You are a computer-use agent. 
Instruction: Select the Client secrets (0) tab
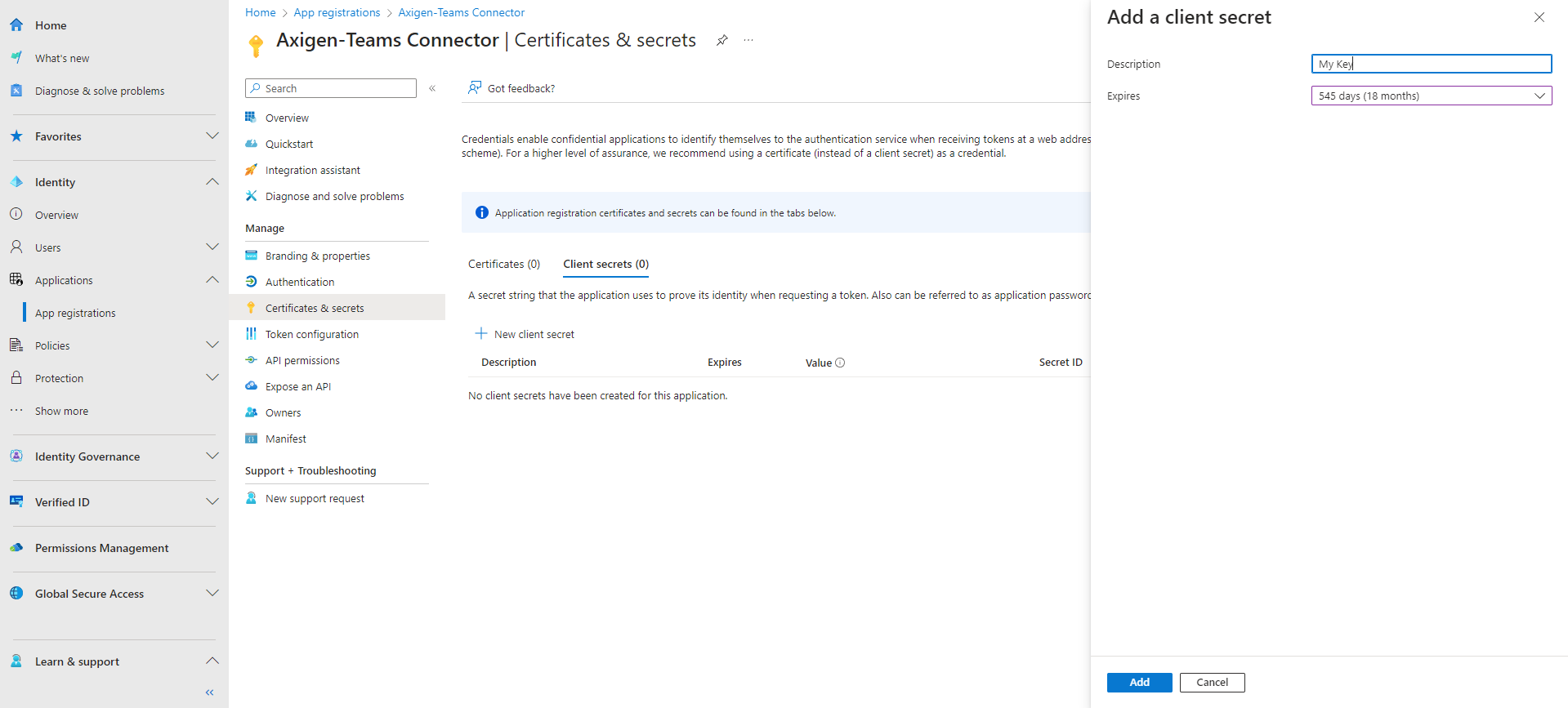click(x=605, y=264)
